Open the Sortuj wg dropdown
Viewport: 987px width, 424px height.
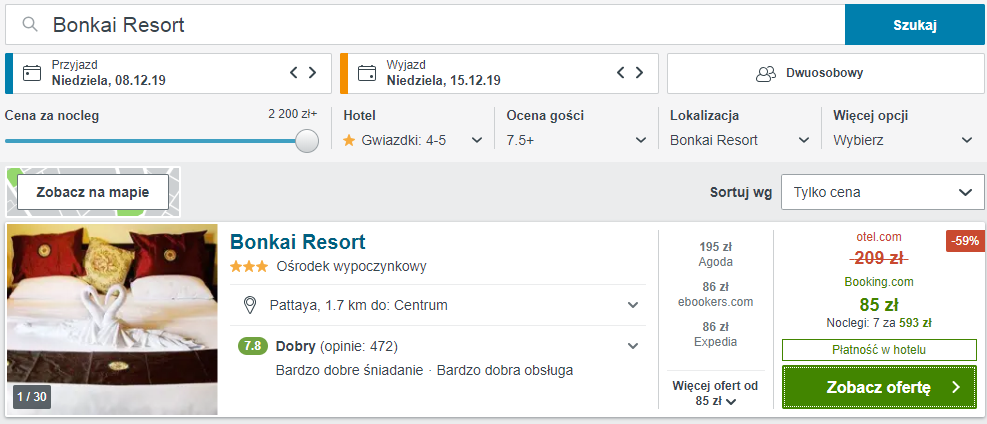click(883, 192)
